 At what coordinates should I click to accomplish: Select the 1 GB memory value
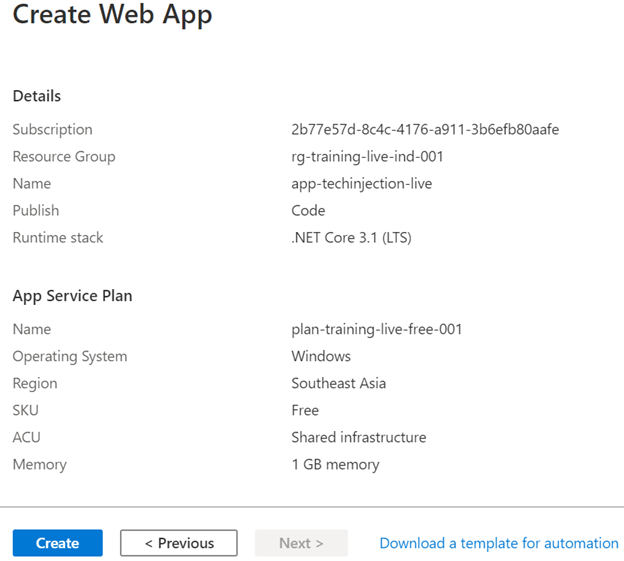pyautogui.click(x=335, y=464)
